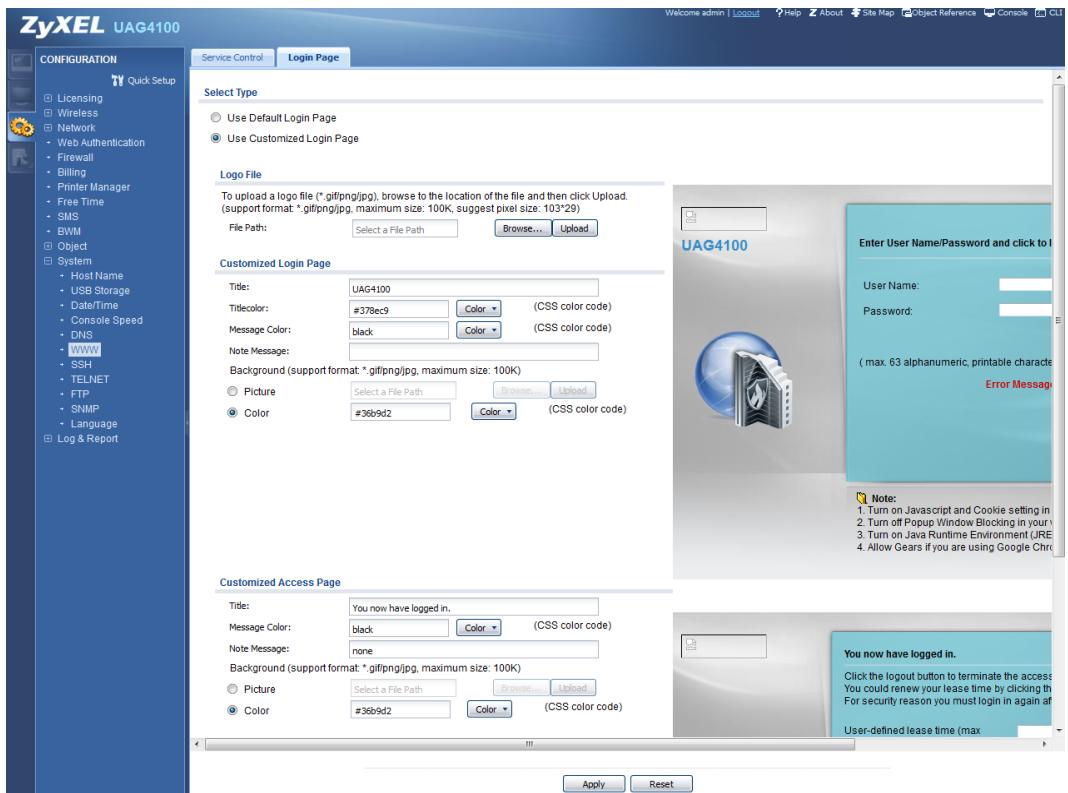Open Free Time menu item

80,202
